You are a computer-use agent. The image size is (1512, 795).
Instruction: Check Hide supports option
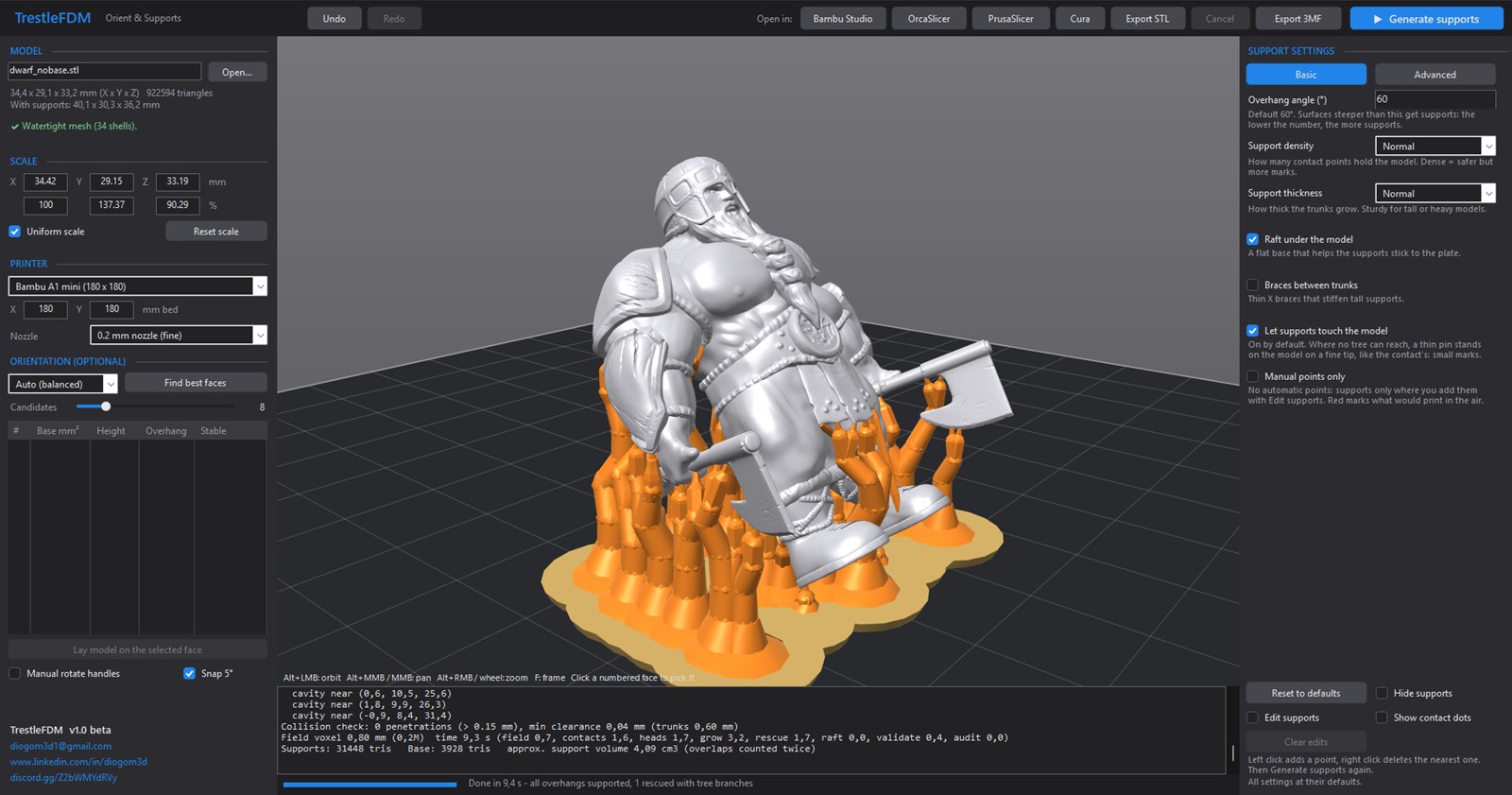tap(1382, 693)
